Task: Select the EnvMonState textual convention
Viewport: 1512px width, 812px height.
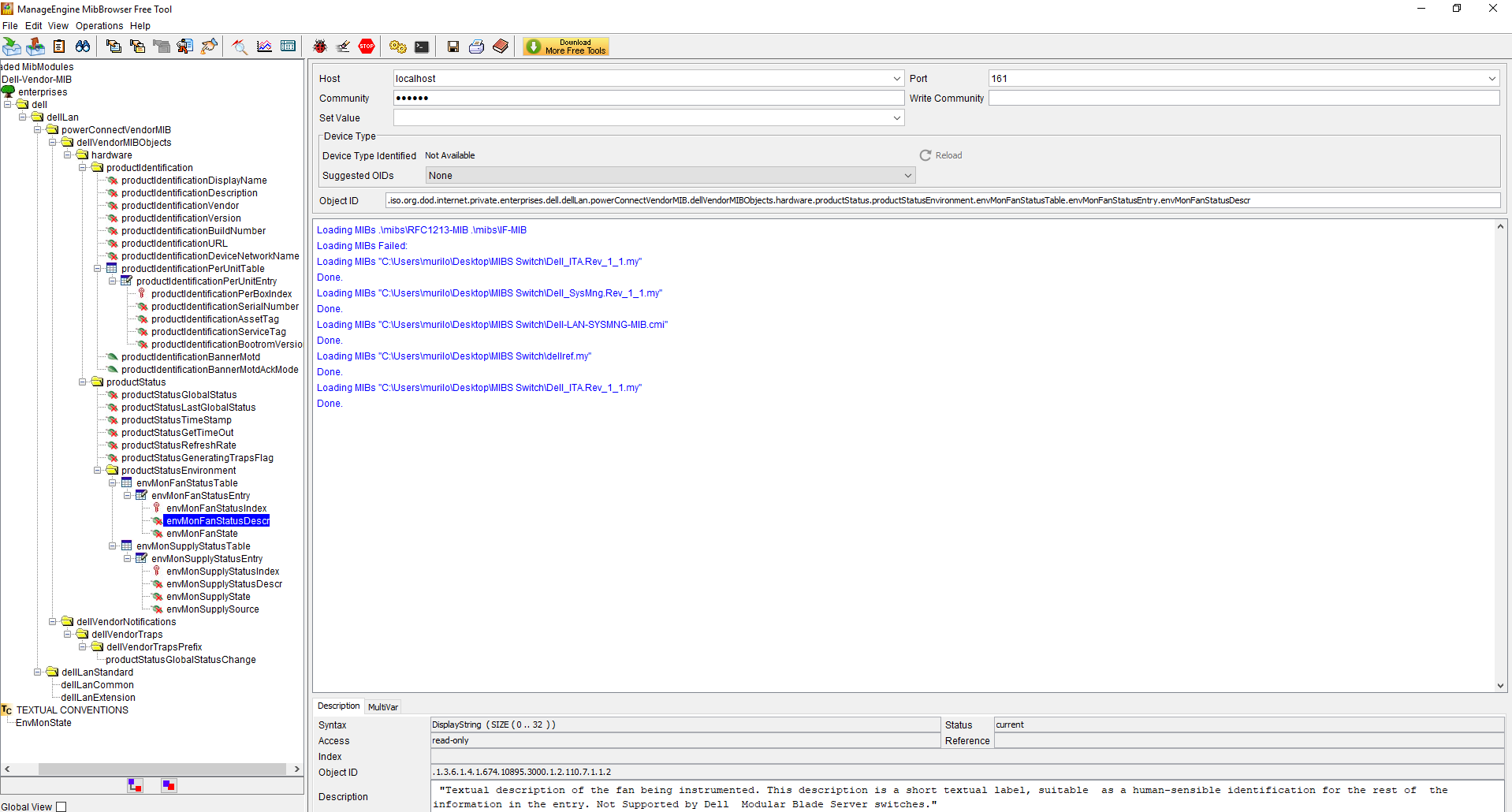Action: tap(43, 723)
